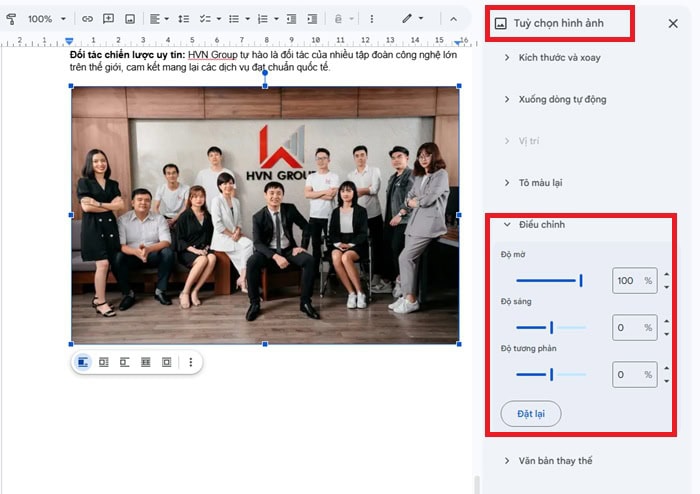This screenshot has height=494, width=700.
Task: Open text align dropdown arrow
Action: coord(167,19)
